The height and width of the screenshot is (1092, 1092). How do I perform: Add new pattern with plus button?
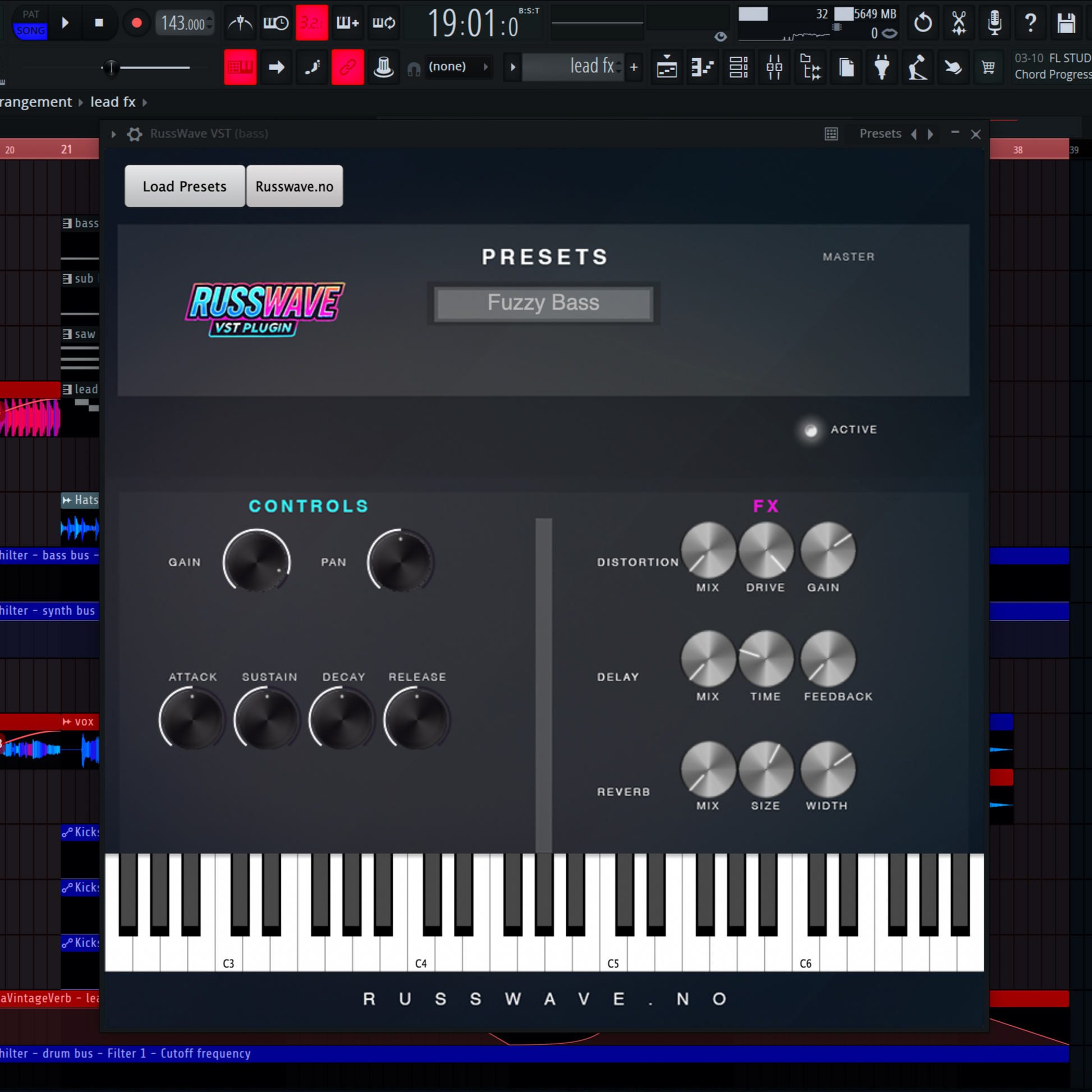point(634,67)
